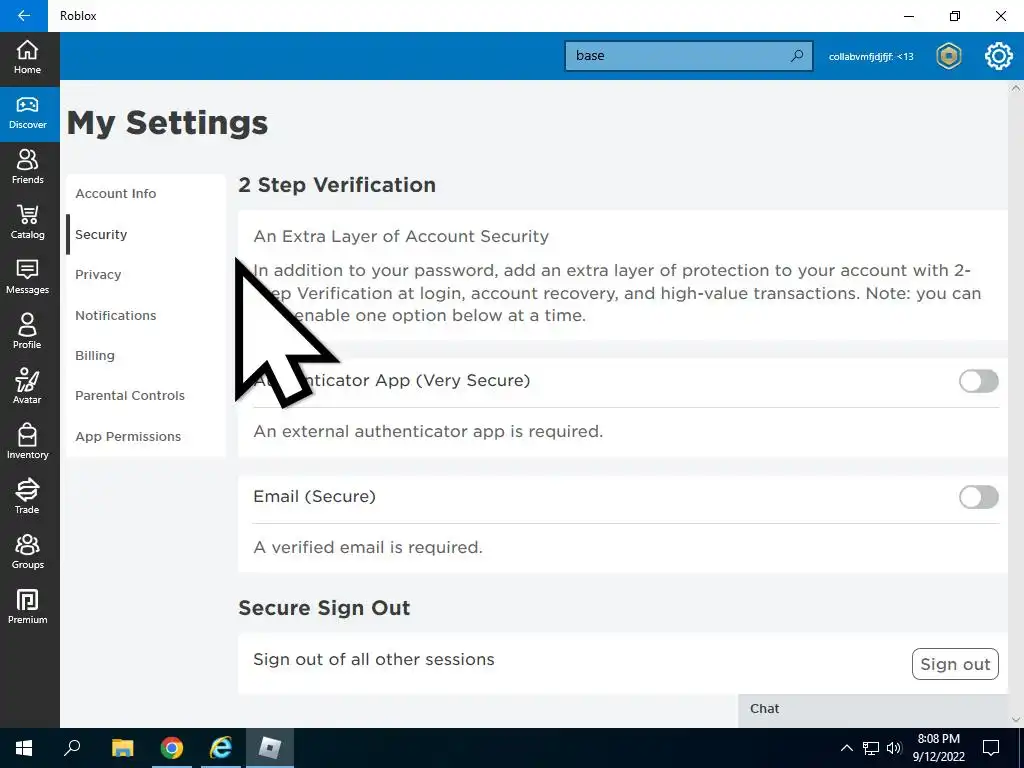Enable the Authenticator App toggle
The width and height of the screenshot is (1024, 768).
(978, 381)
